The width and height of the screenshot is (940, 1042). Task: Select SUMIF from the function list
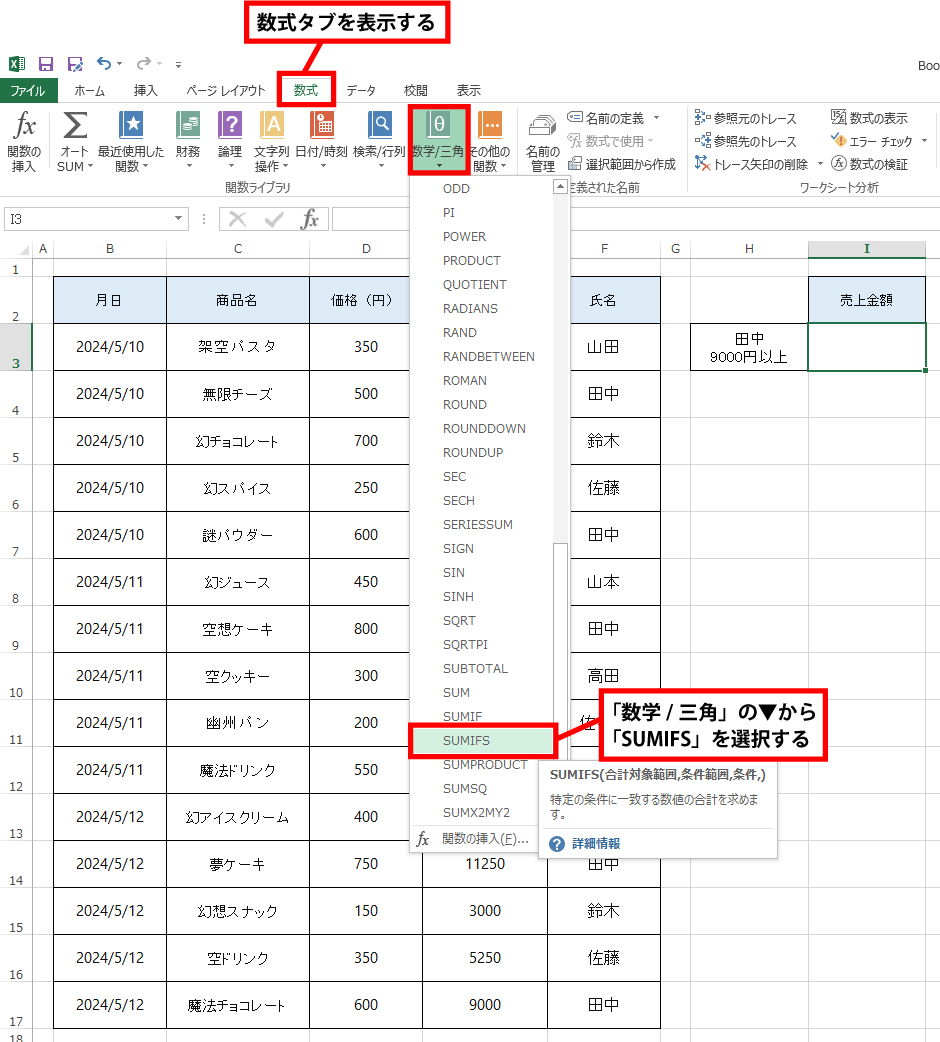point(481,716)
